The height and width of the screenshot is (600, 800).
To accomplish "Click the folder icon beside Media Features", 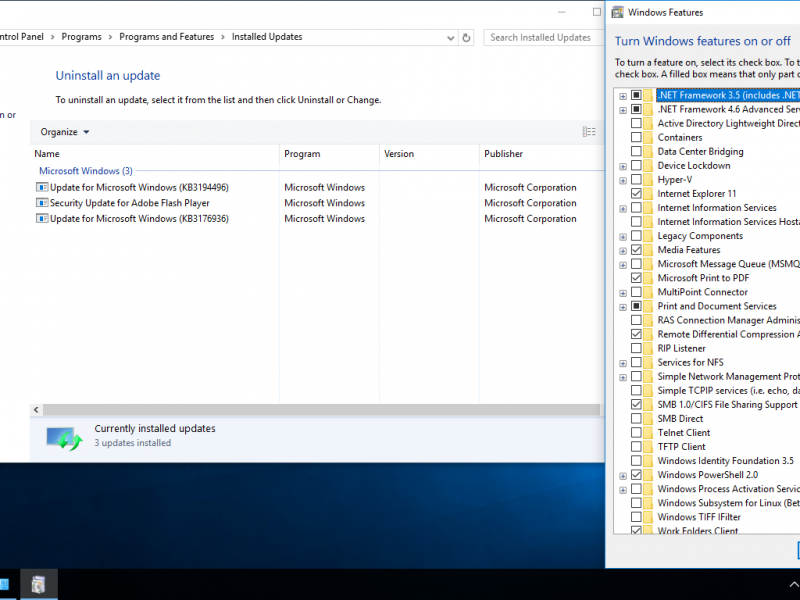I will point(648,250).
